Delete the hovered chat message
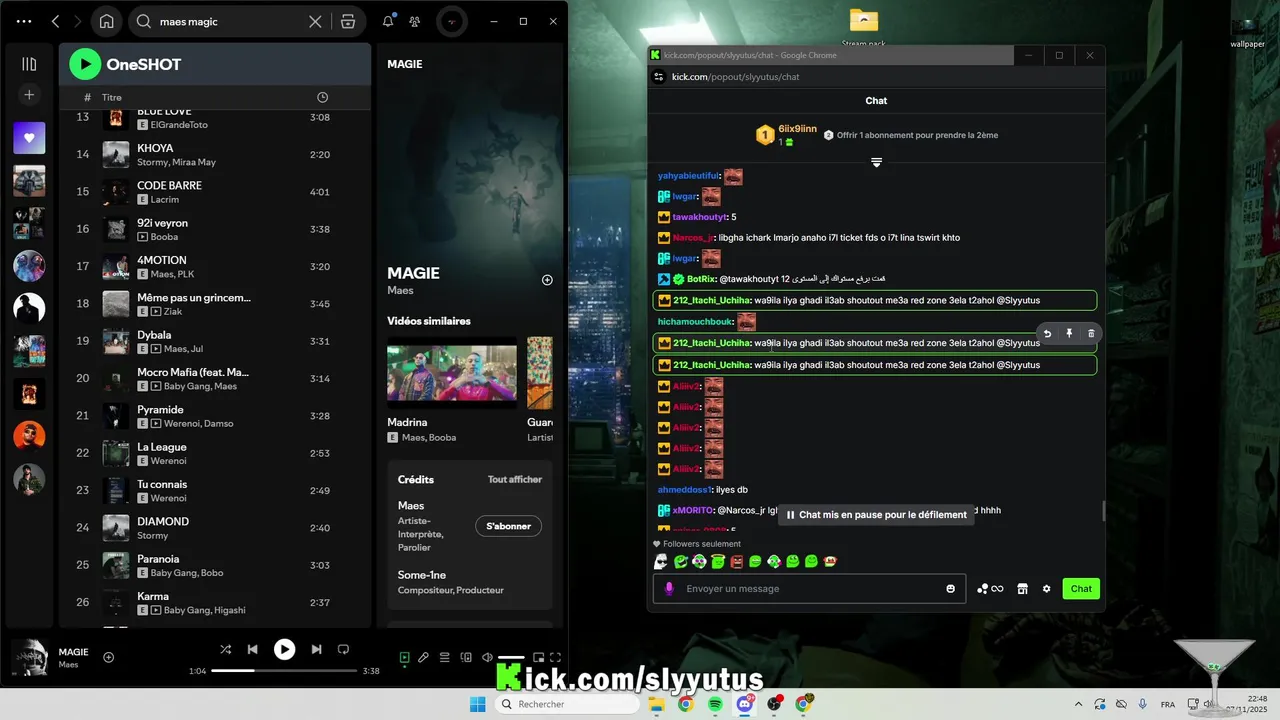Screen dimensions: 1280x720 pyautogui.click(x=1091, y=334)
